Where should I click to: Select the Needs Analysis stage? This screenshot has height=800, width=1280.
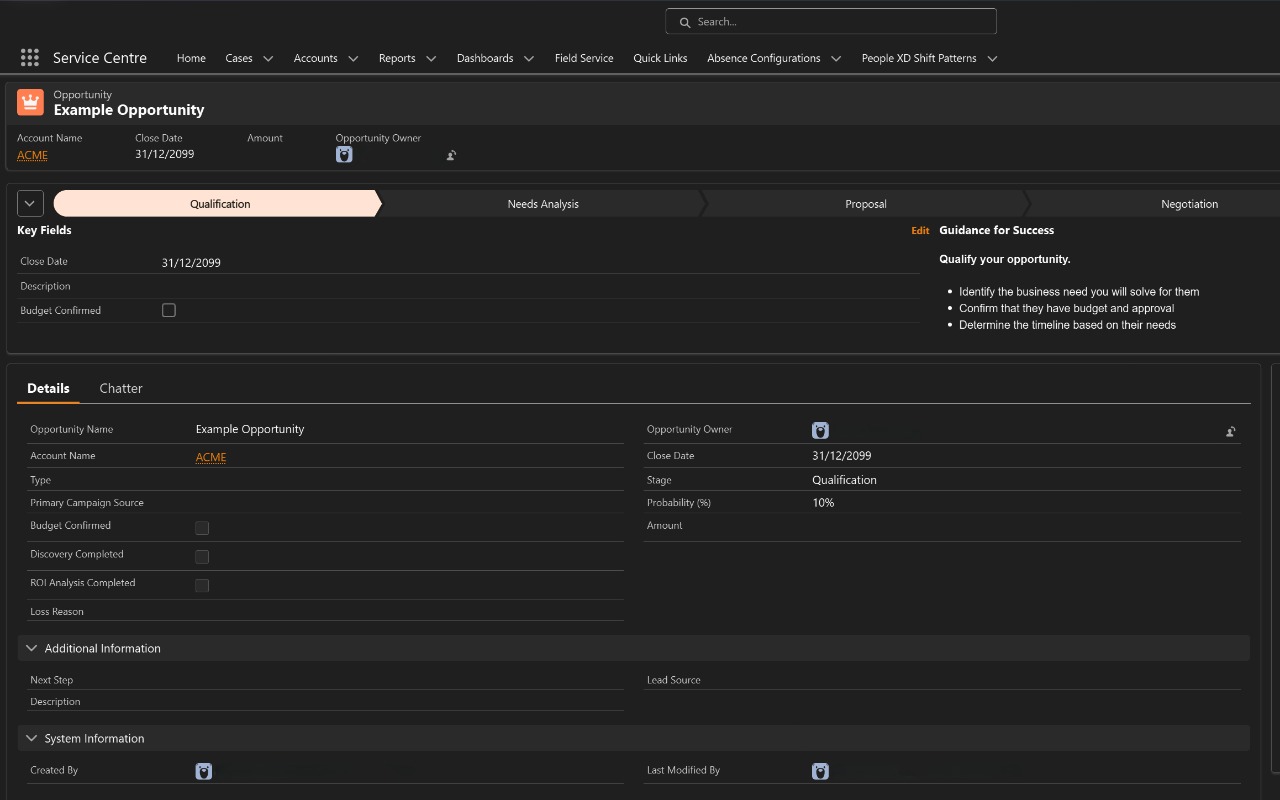543,203
